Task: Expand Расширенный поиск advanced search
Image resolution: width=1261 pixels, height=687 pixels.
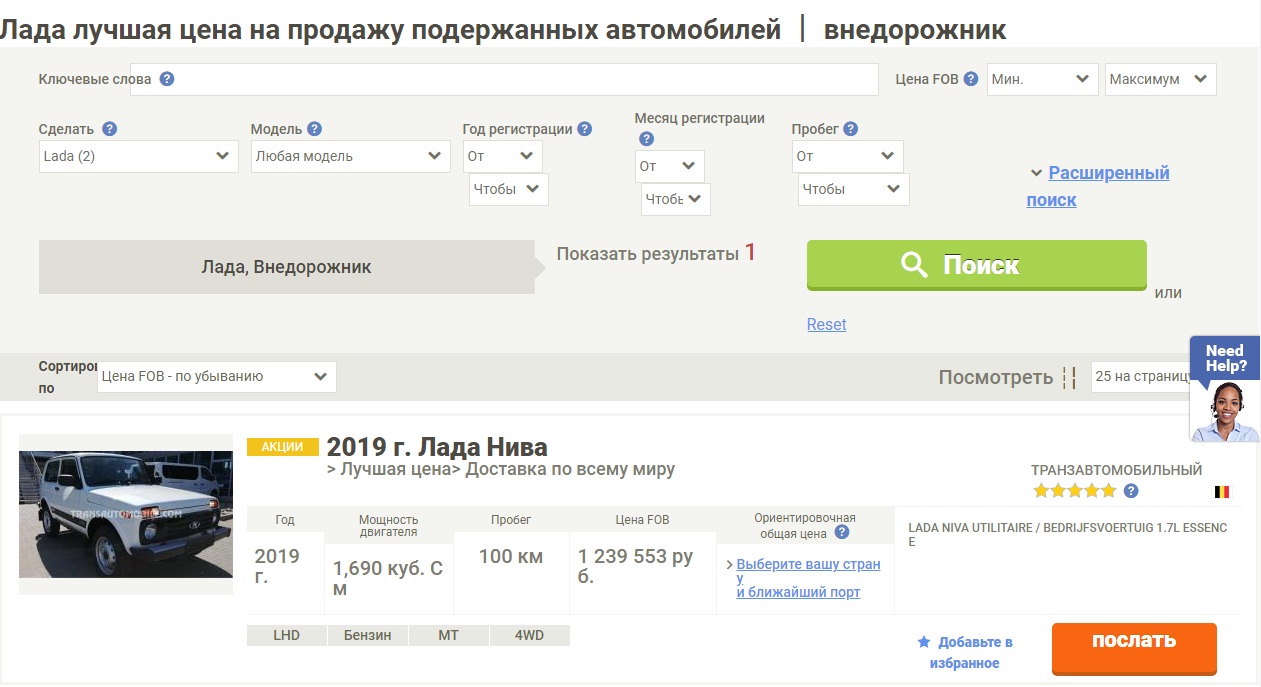Action: 1098,186
